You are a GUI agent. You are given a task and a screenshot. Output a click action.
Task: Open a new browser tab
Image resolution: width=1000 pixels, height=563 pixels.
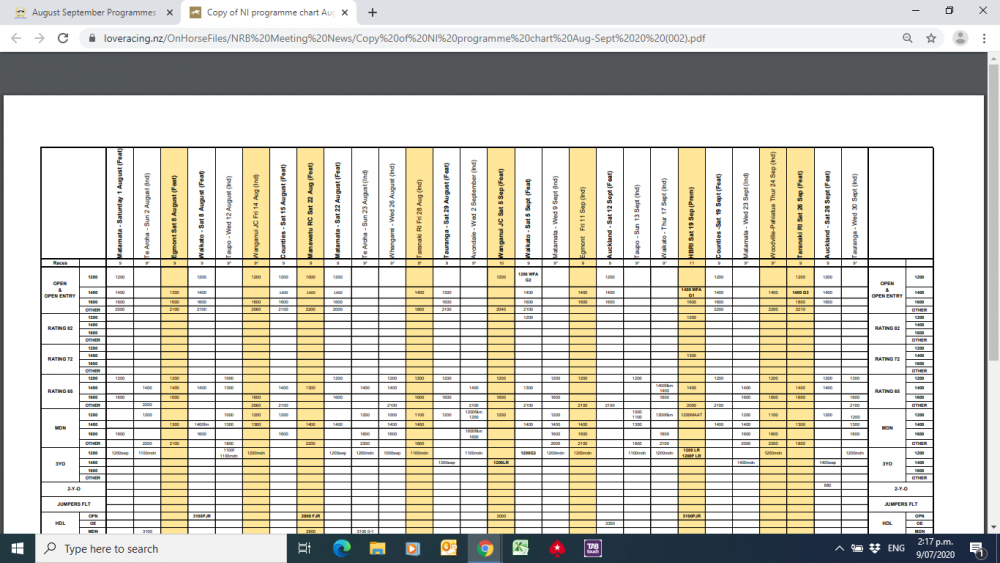(x=373, y=13)
